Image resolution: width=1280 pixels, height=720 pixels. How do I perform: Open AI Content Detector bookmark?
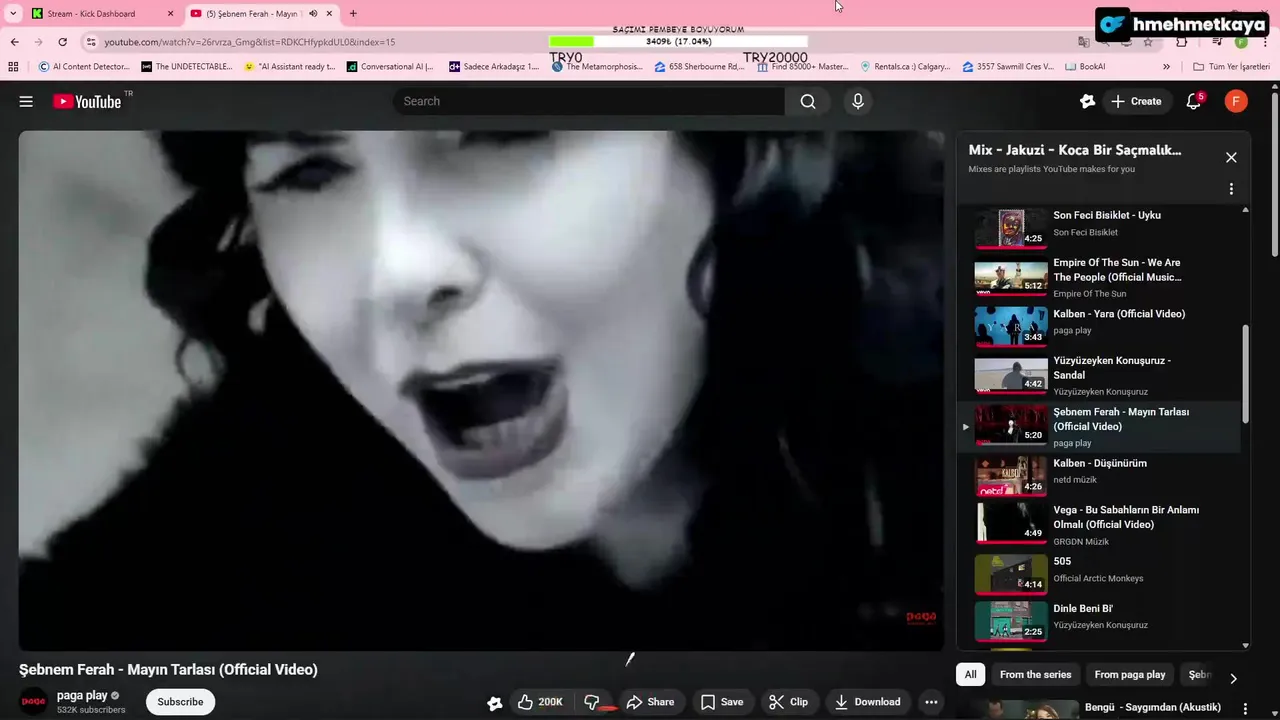tap(84, 66)
